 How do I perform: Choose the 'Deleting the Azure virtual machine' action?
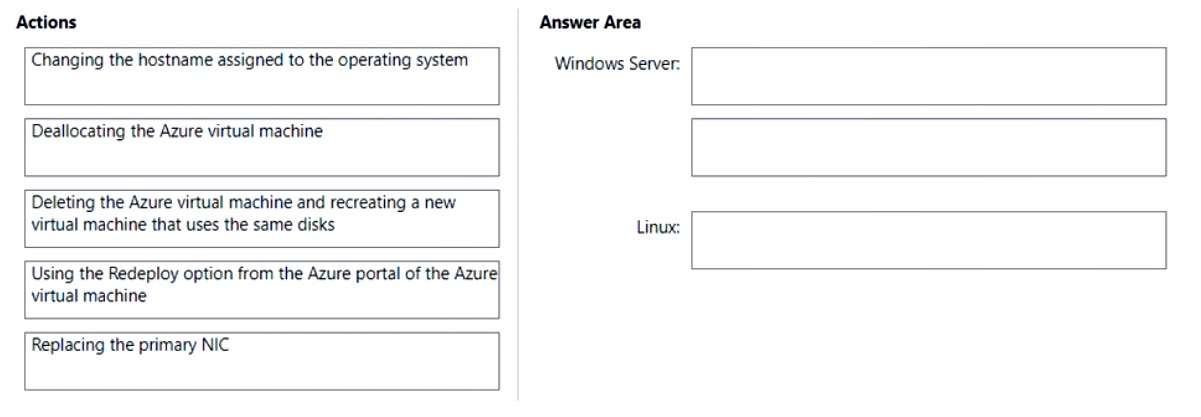(x=259, y=218)
